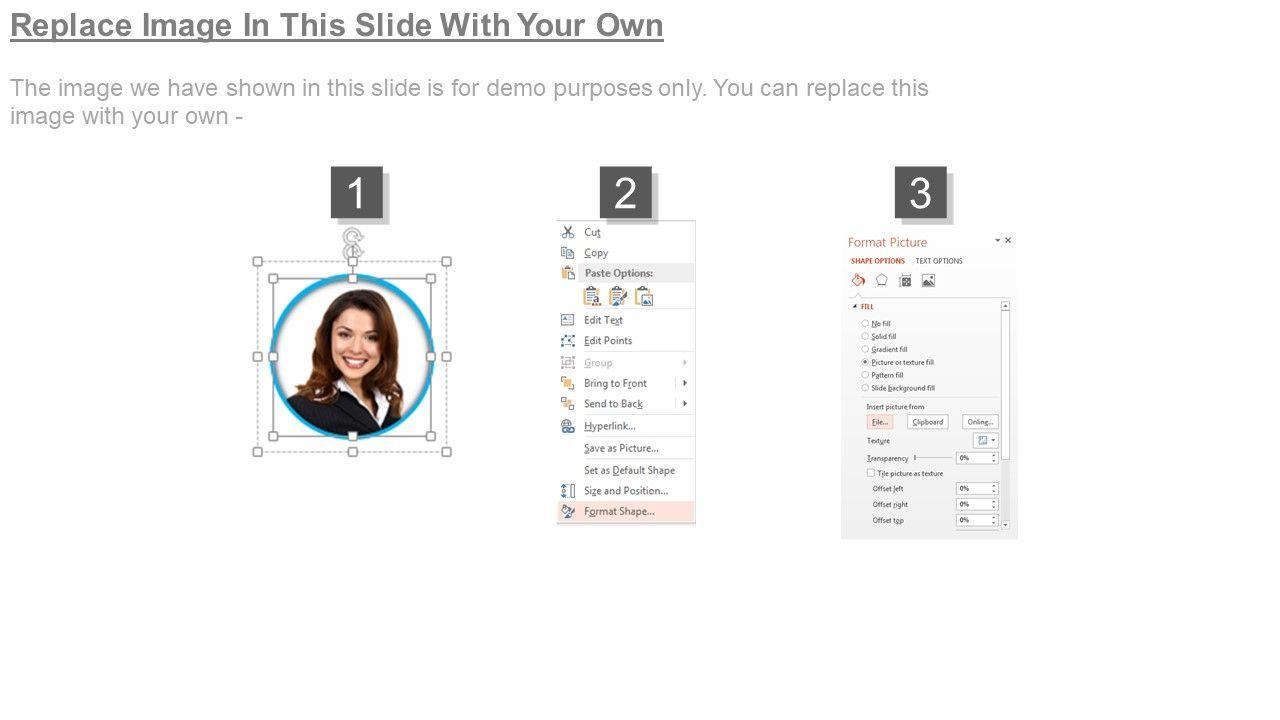The image size is (1280, 720).
Task: Collapse the FILL section
Action: 855,306
